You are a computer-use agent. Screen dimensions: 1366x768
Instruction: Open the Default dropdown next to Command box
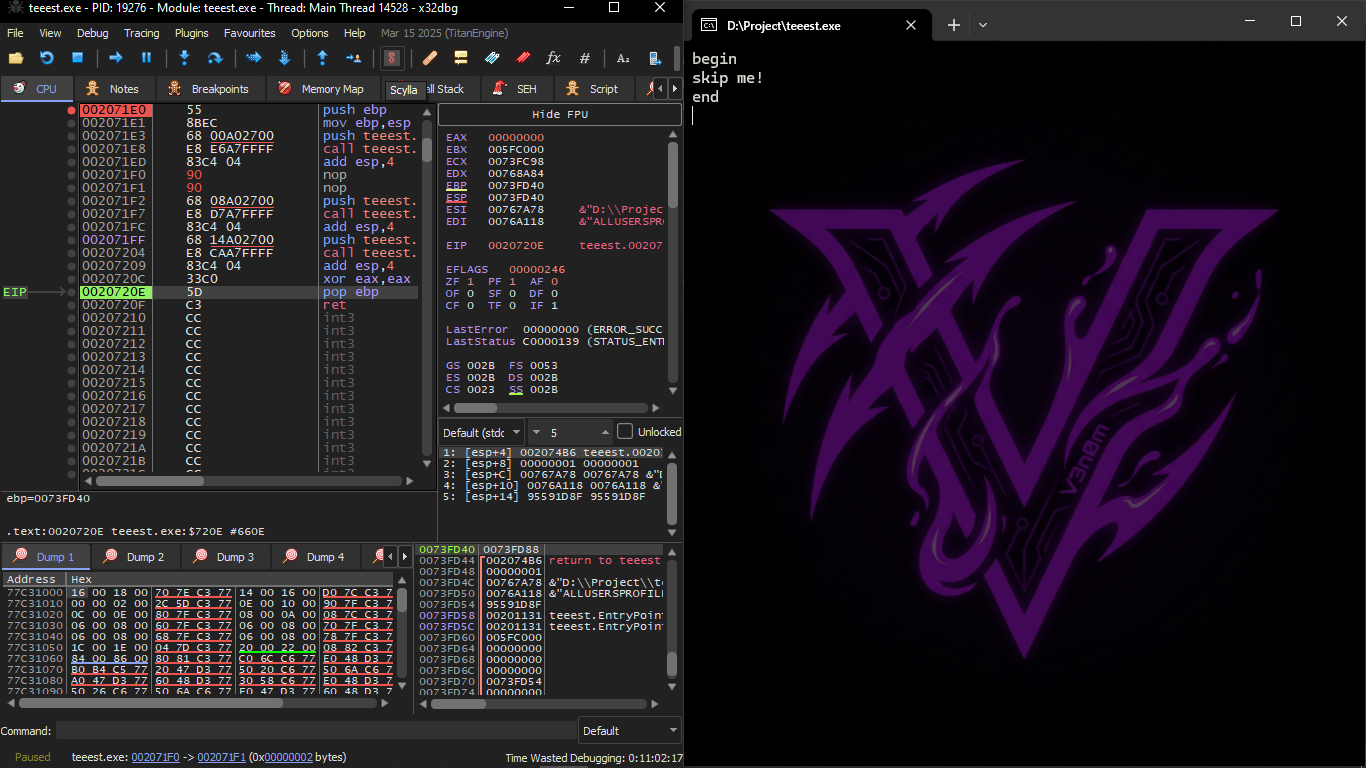click(629, 731)
